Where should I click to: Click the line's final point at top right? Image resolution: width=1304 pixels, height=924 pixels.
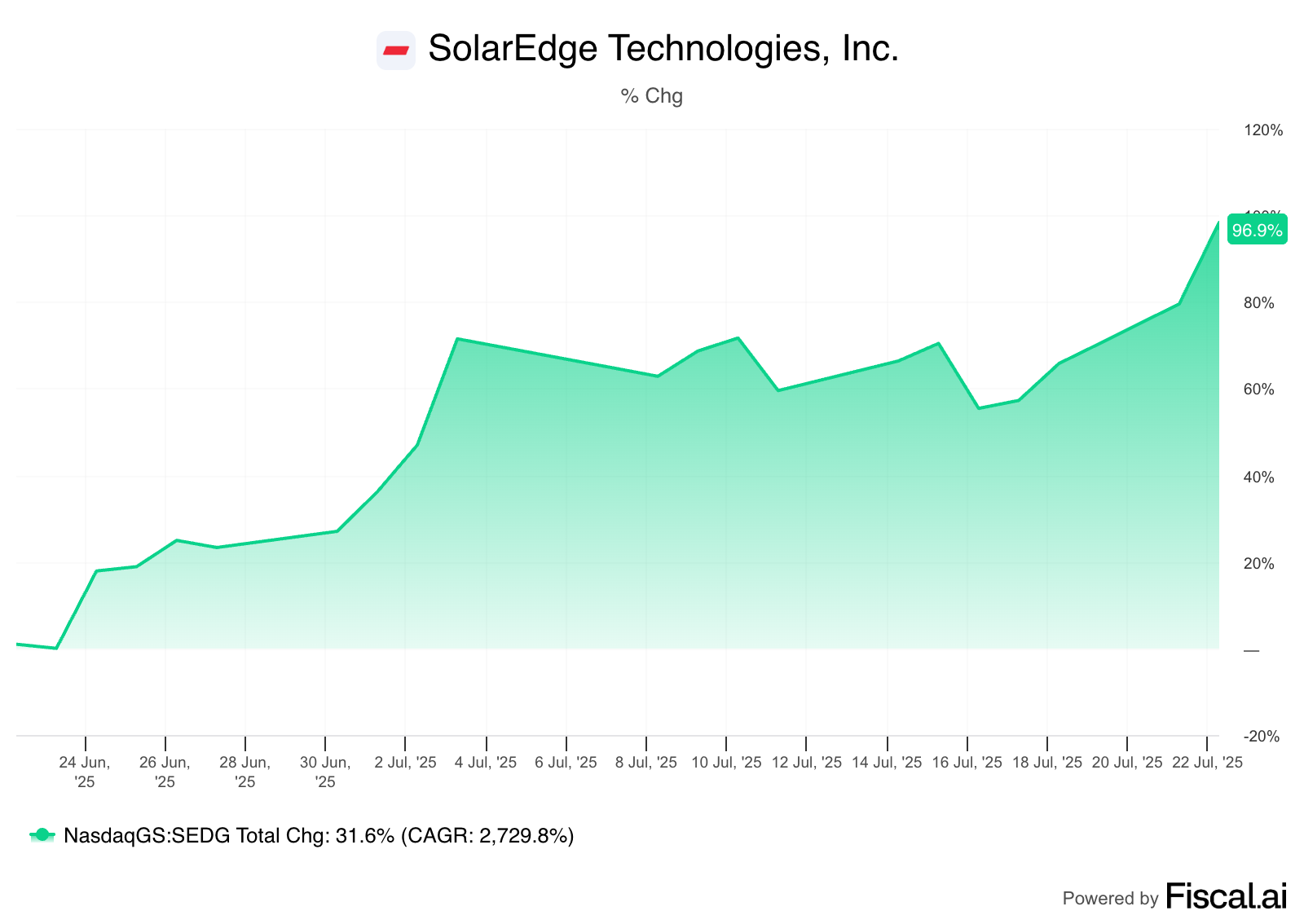1218,222
